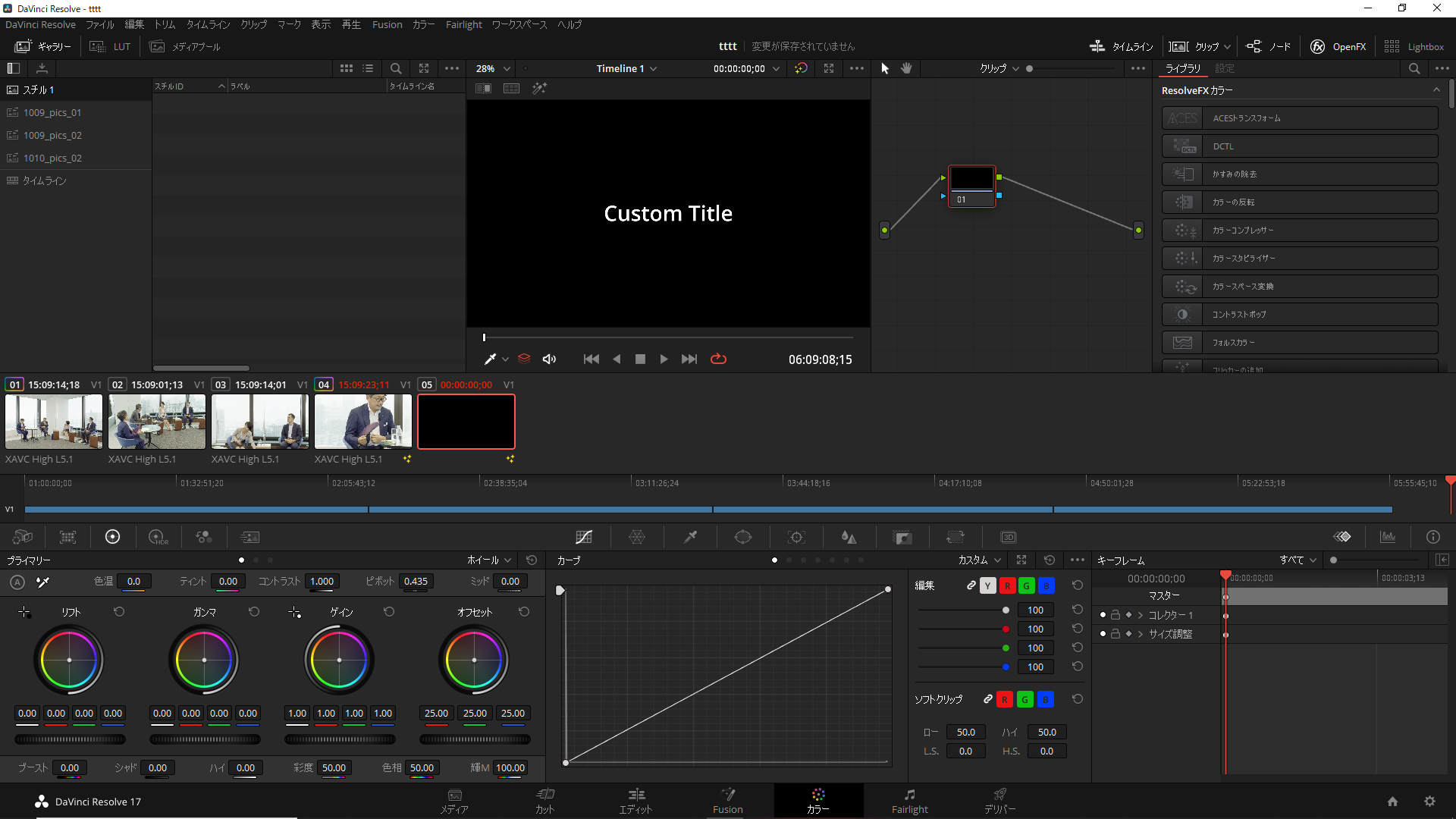Toggle soft clip blue channel
The width and height of the screenshot is (1456, 819).
click(1045, 699)
